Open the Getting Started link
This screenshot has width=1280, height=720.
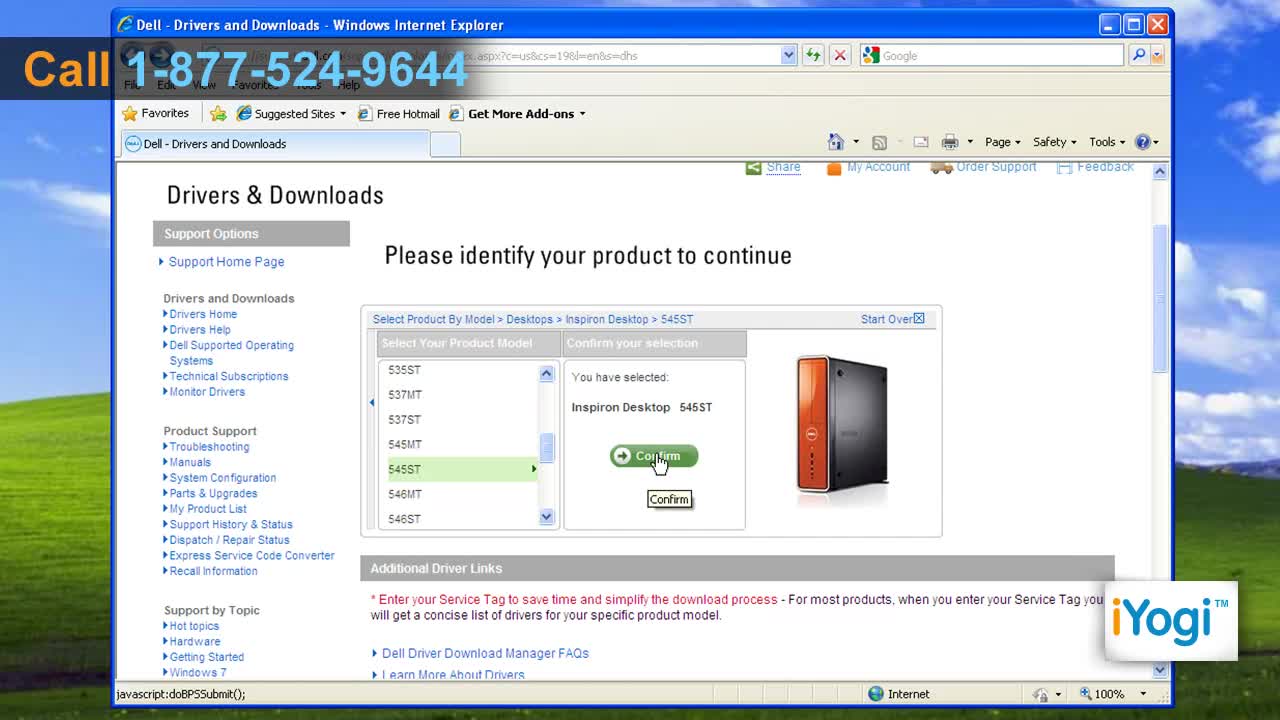tap(207, 657)
